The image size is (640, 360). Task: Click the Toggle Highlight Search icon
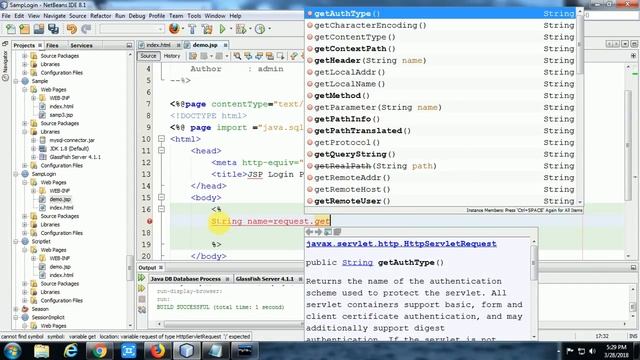click(270, 56)
